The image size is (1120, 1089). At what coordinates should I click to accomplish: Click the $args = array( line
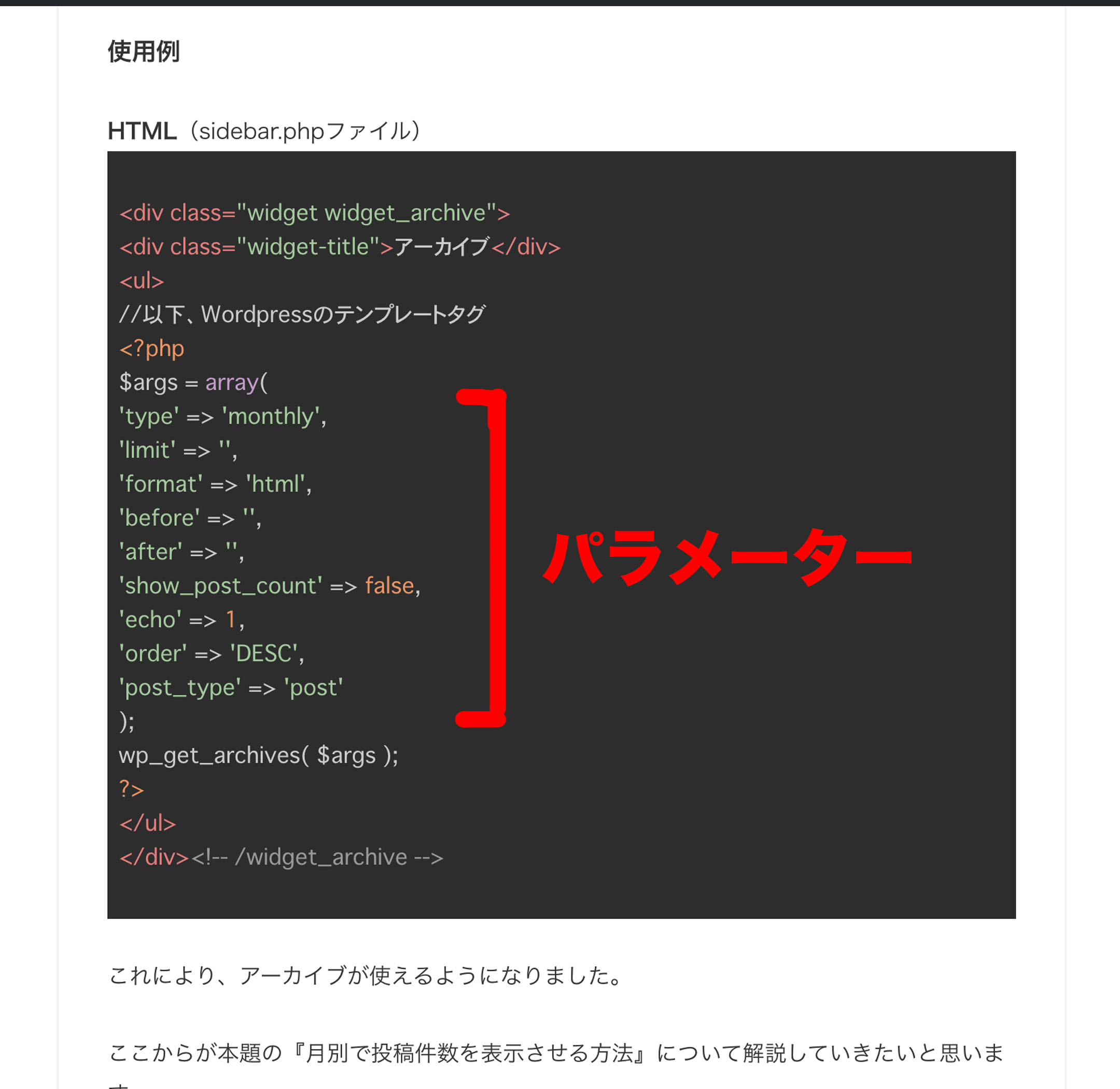click(193, 382)
